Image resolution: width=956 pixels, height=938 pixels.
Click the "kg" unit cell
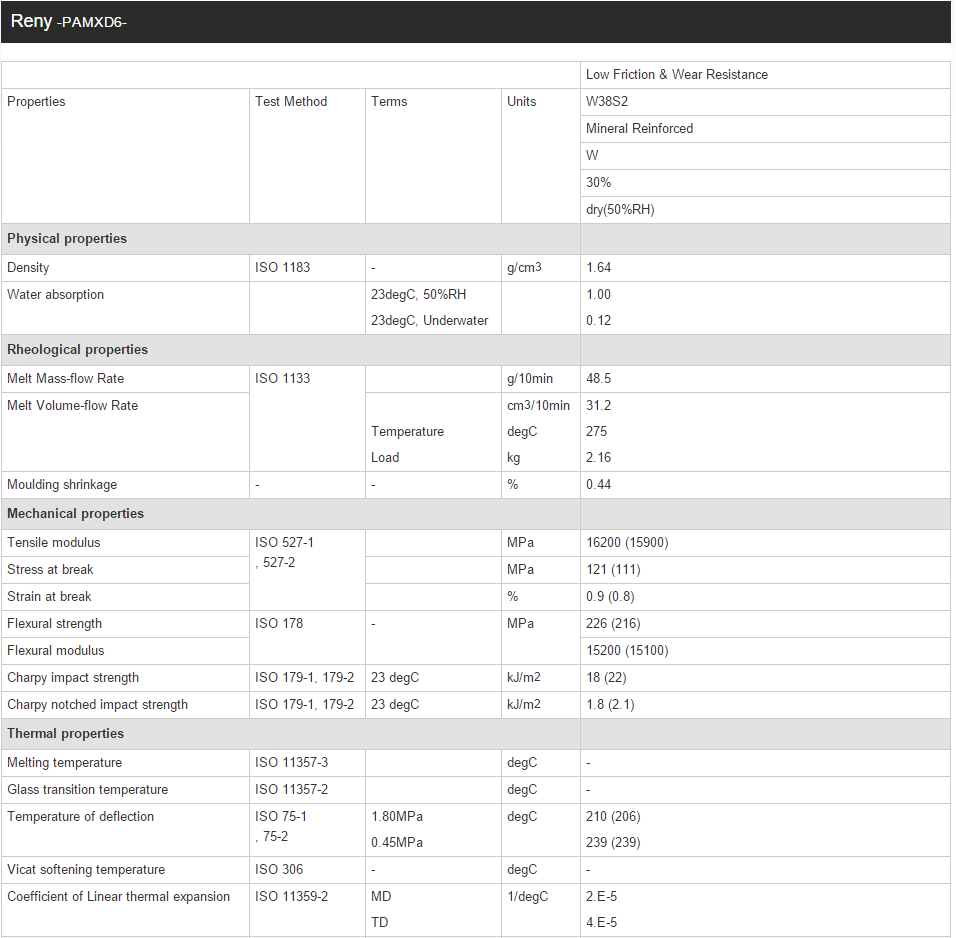coord(513,458)
